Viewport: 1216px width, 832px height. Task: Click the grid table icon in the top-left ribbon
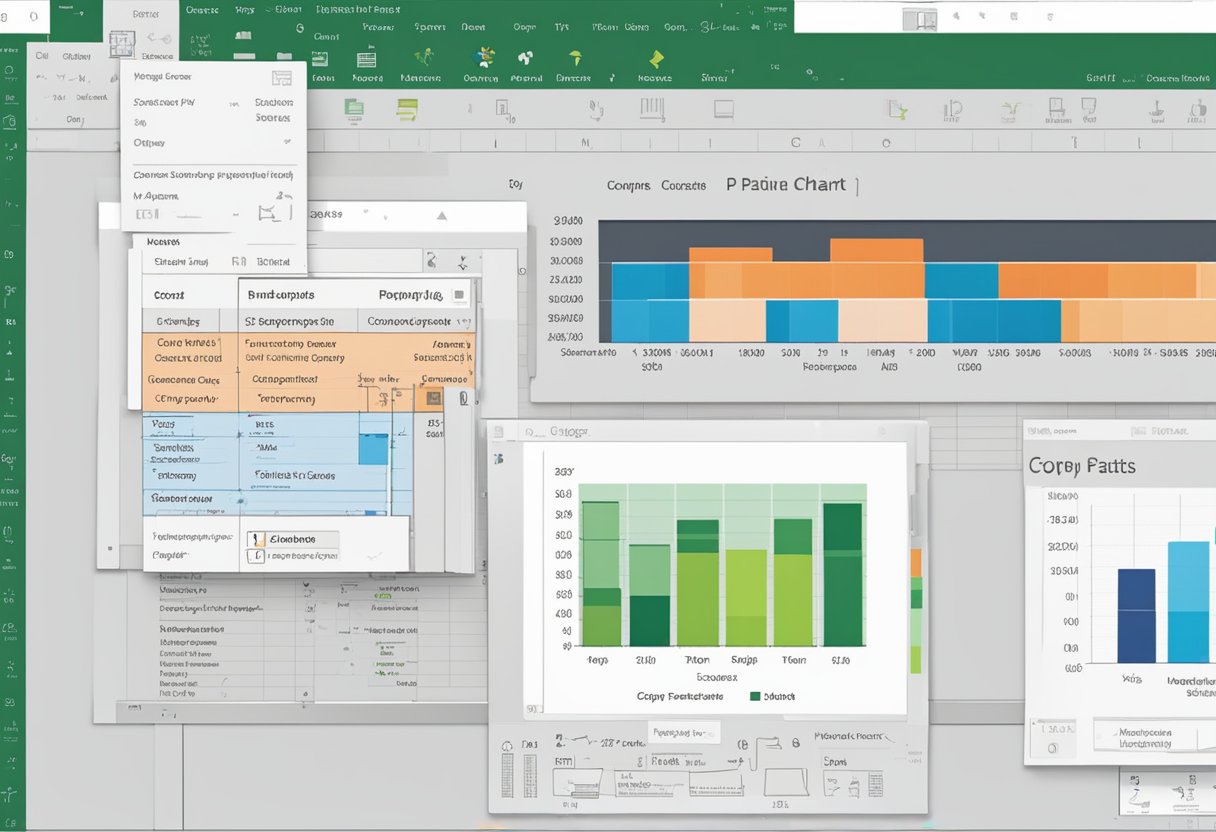pyautogui.click(x=121, y=44)
